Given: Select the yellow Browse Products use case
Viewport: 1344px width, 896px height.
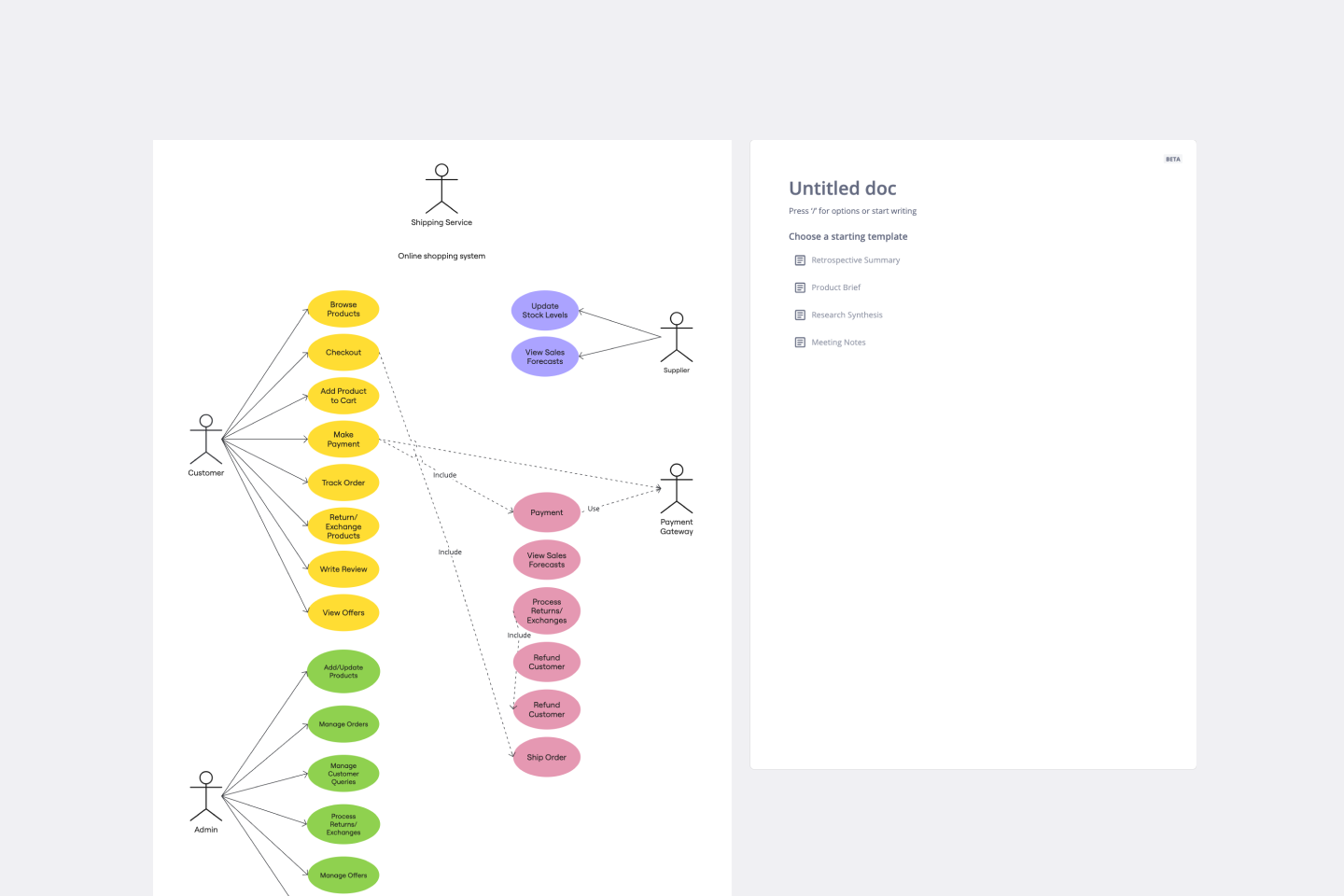Looking at the screenshot, I should 343,309.
